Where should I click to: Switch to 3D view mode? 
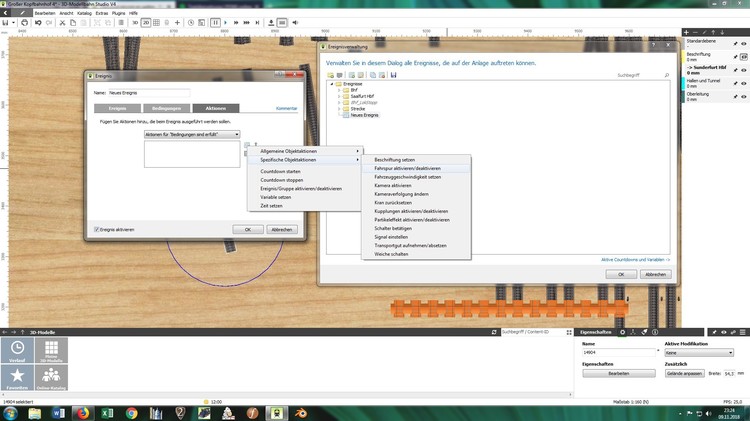(x=135, y=22)
